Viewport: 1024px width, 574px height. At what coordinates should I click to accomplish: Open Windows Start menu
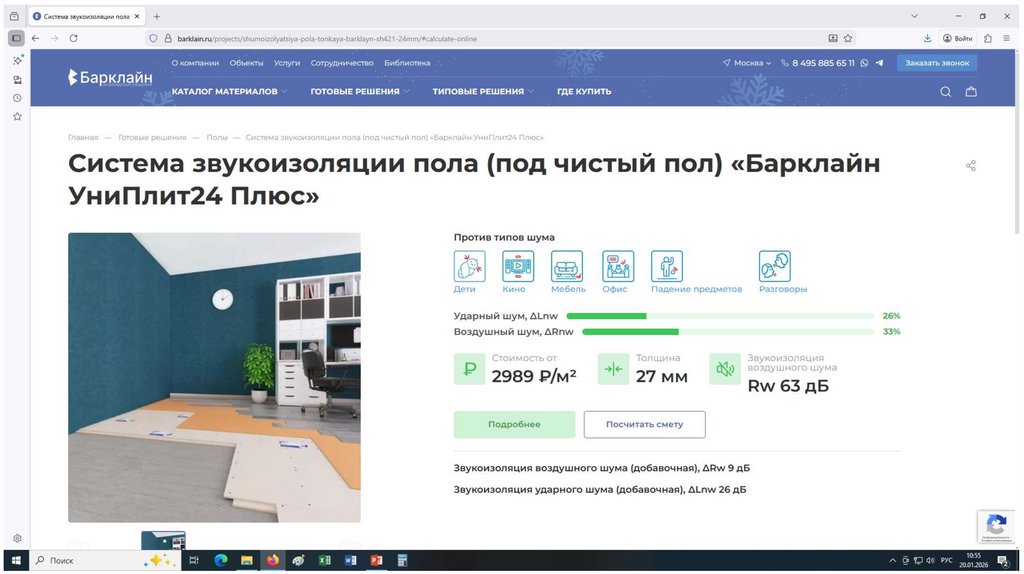tap(16, 560)
